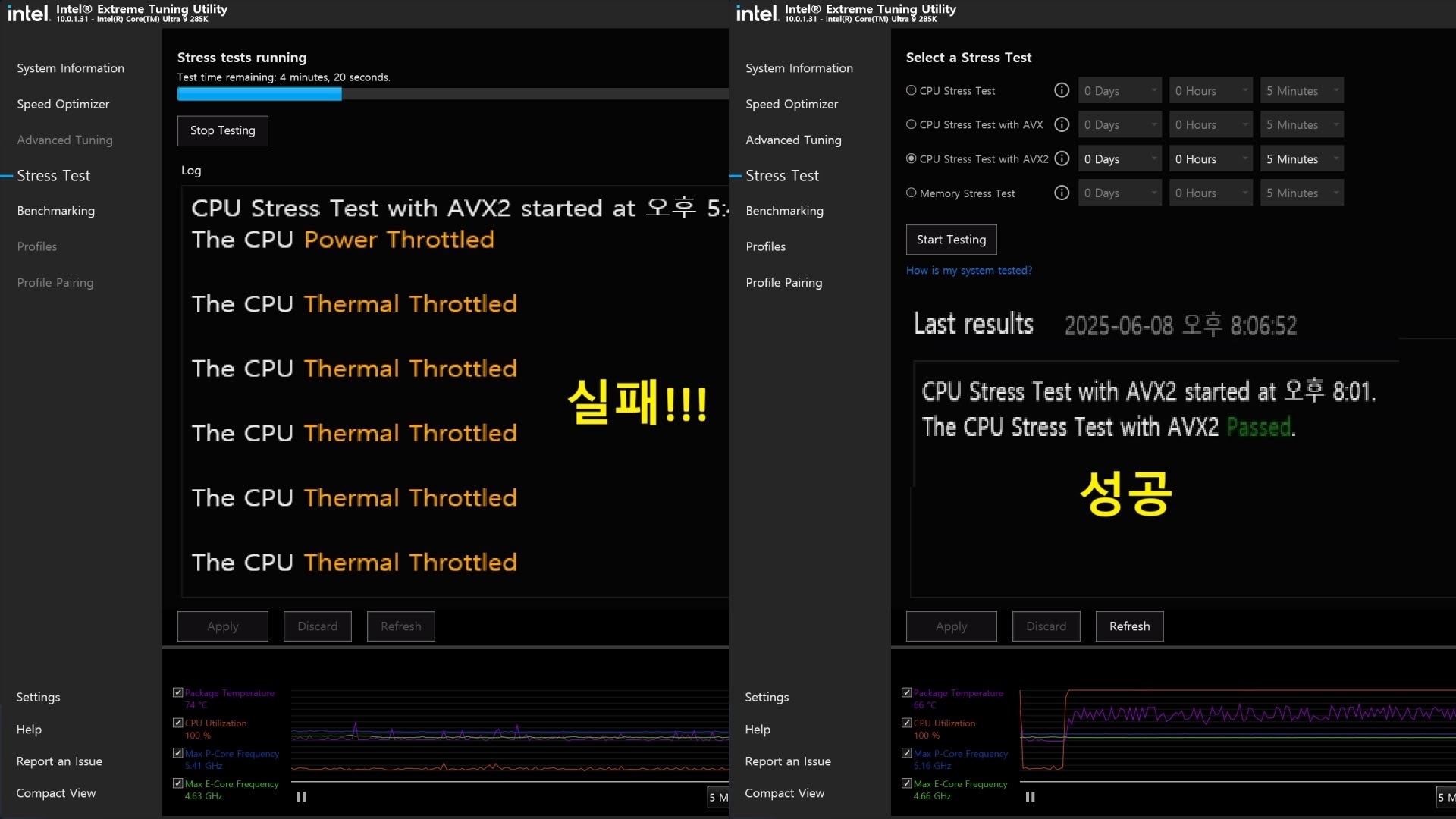Pause the monitoring graph in right window
The width and height of the screenshot is (1456, 819).
click(1030, 797)
